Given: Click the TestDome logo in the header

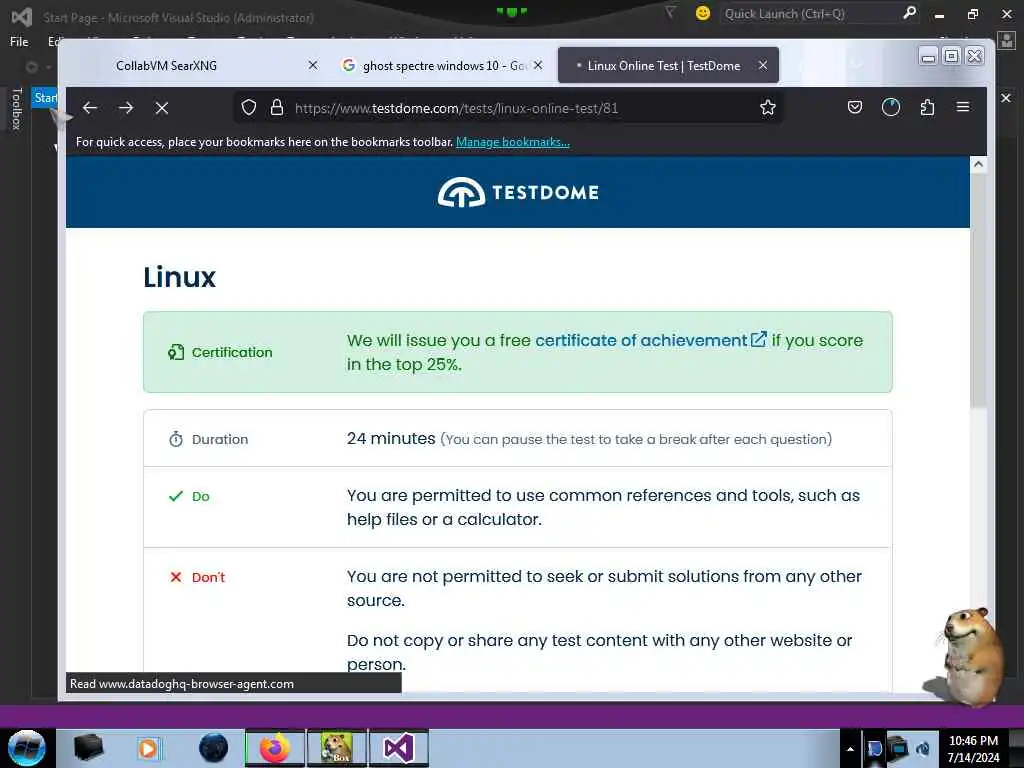Looking at the screenshot, I should click(x=518, y=192).
